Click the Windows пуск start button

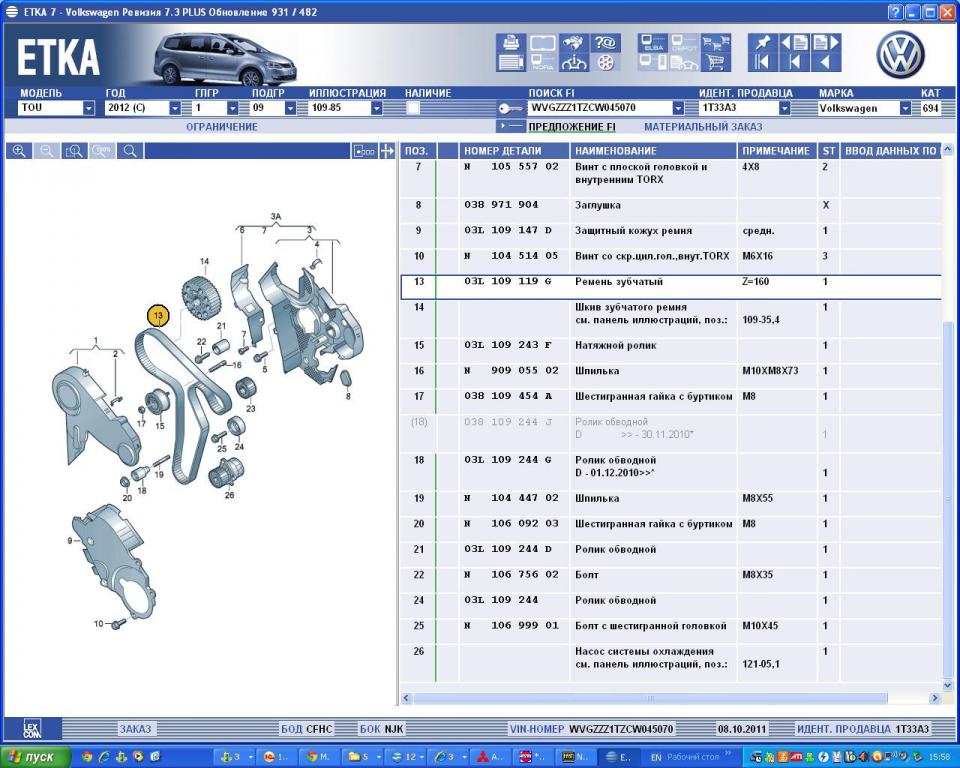pos(37,757)
